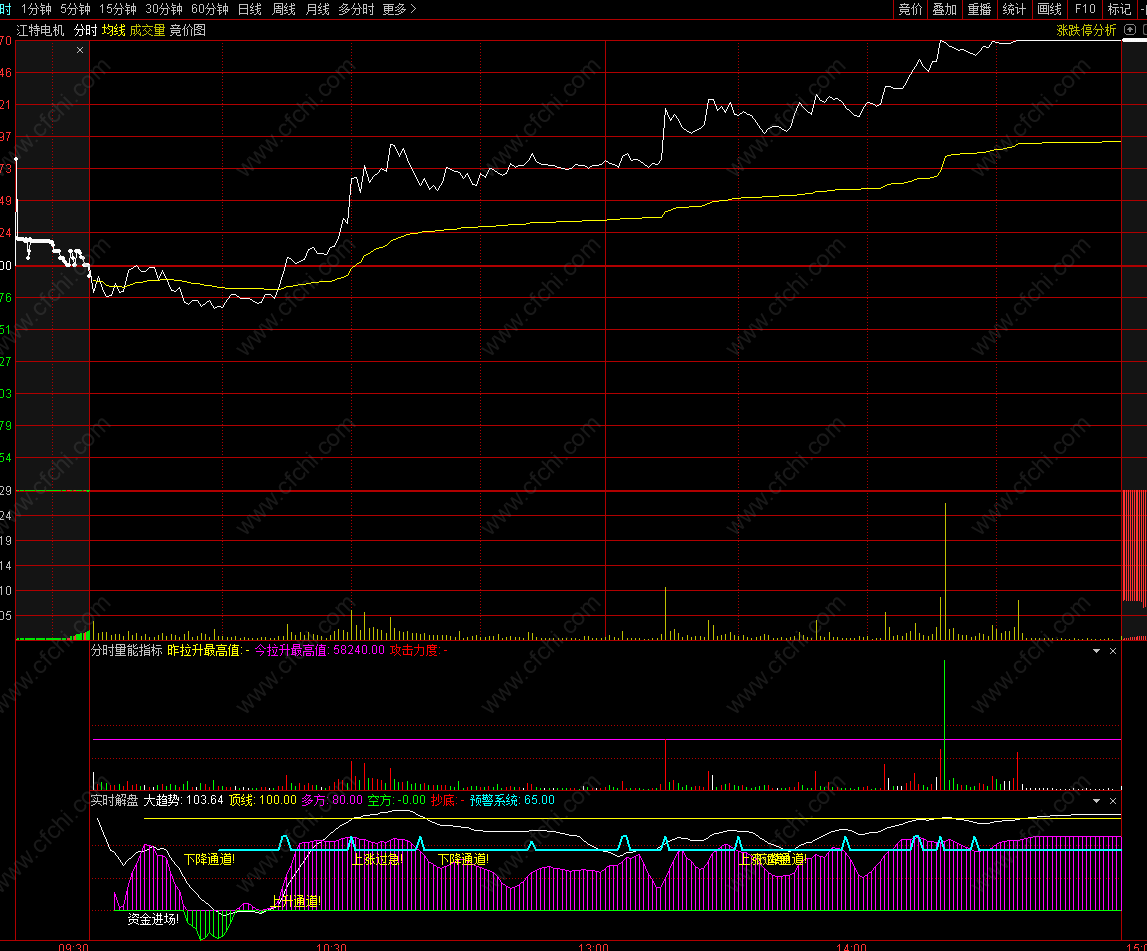Image resolution: width=1147 pixels, height=951 pixels.
Task: Open the 多分时 multi-day view
Action: coord(356,9)
